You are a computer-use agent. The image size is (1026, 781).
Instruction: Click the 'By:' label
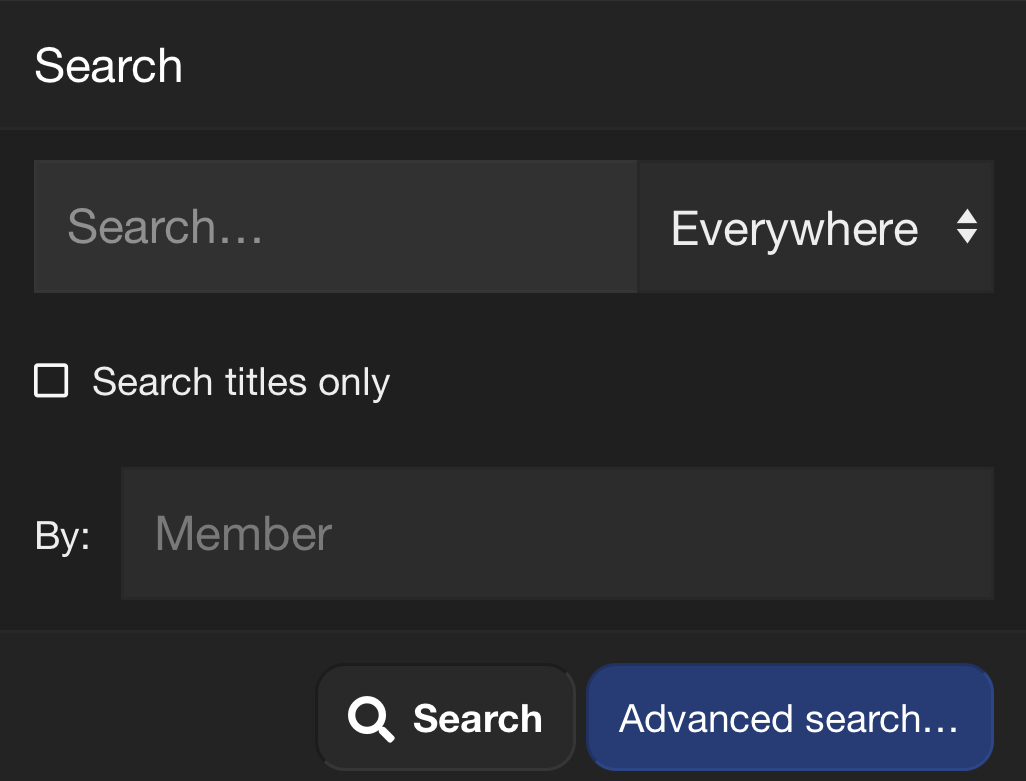pos(62,536)
